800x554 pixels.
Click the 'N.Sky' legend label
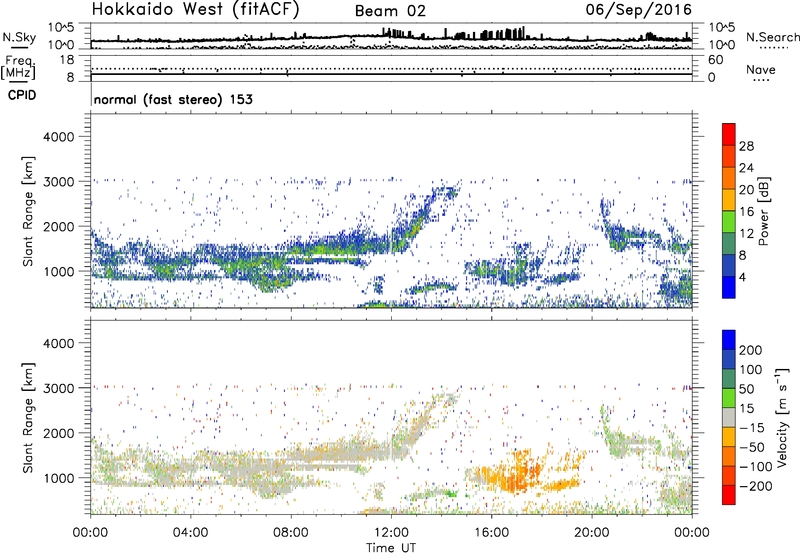coord(19,37)
